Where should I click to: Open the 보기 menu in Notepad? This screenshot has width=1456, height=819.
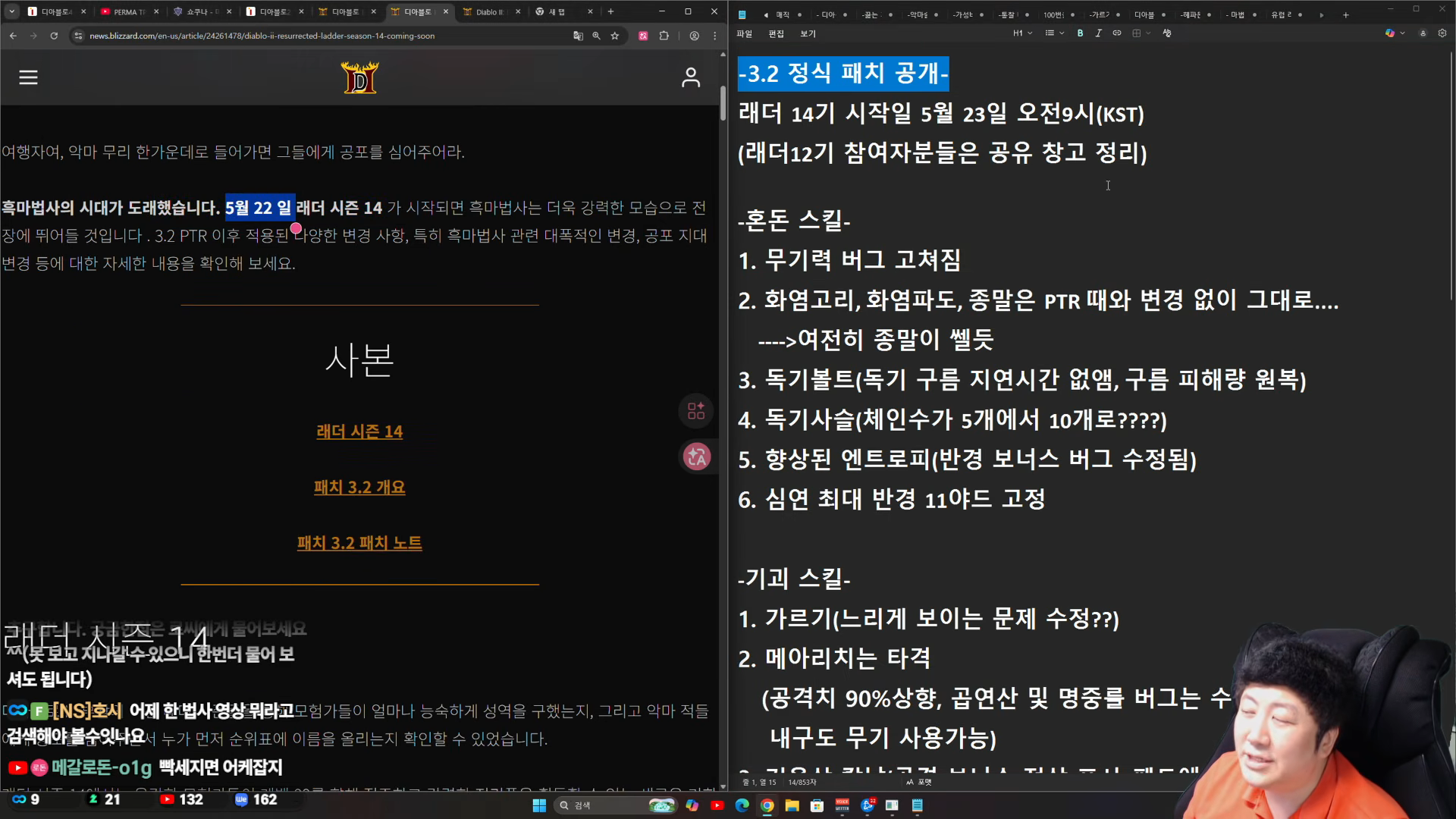808,33
